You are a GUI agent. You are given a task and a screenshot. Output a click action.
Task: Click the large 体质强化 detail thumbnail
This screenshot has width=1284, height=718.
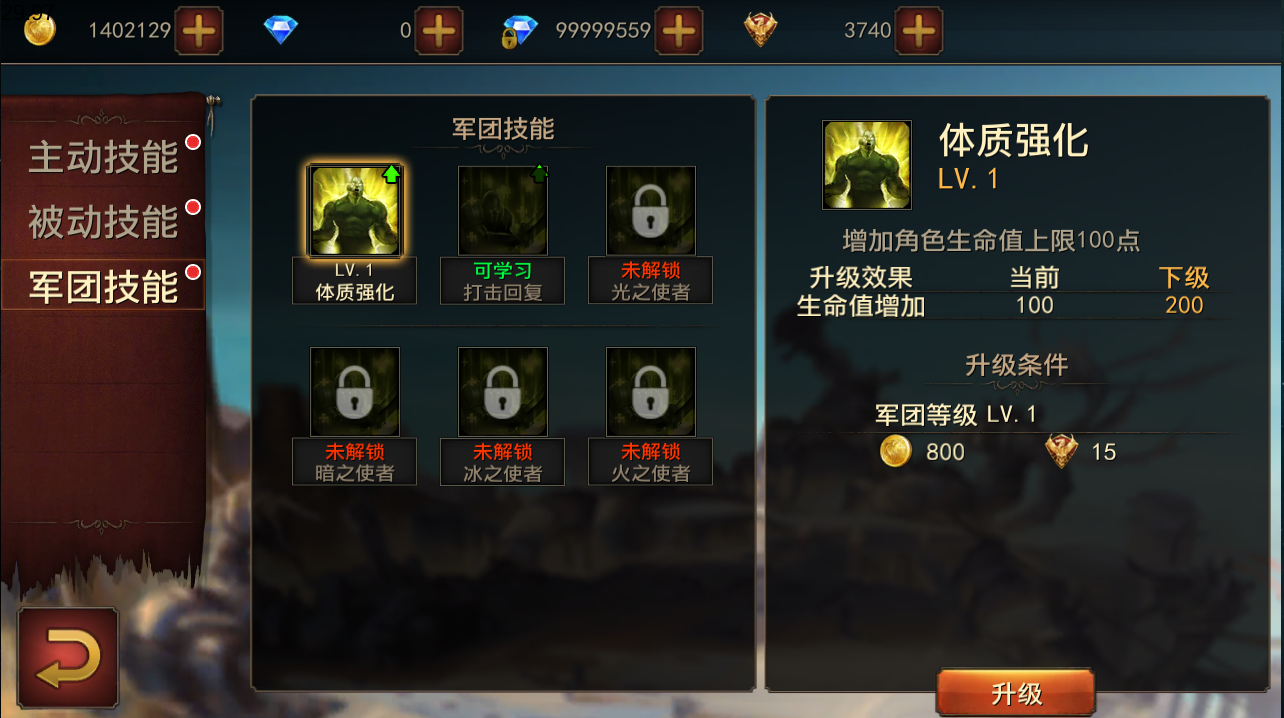click(866, 165)
